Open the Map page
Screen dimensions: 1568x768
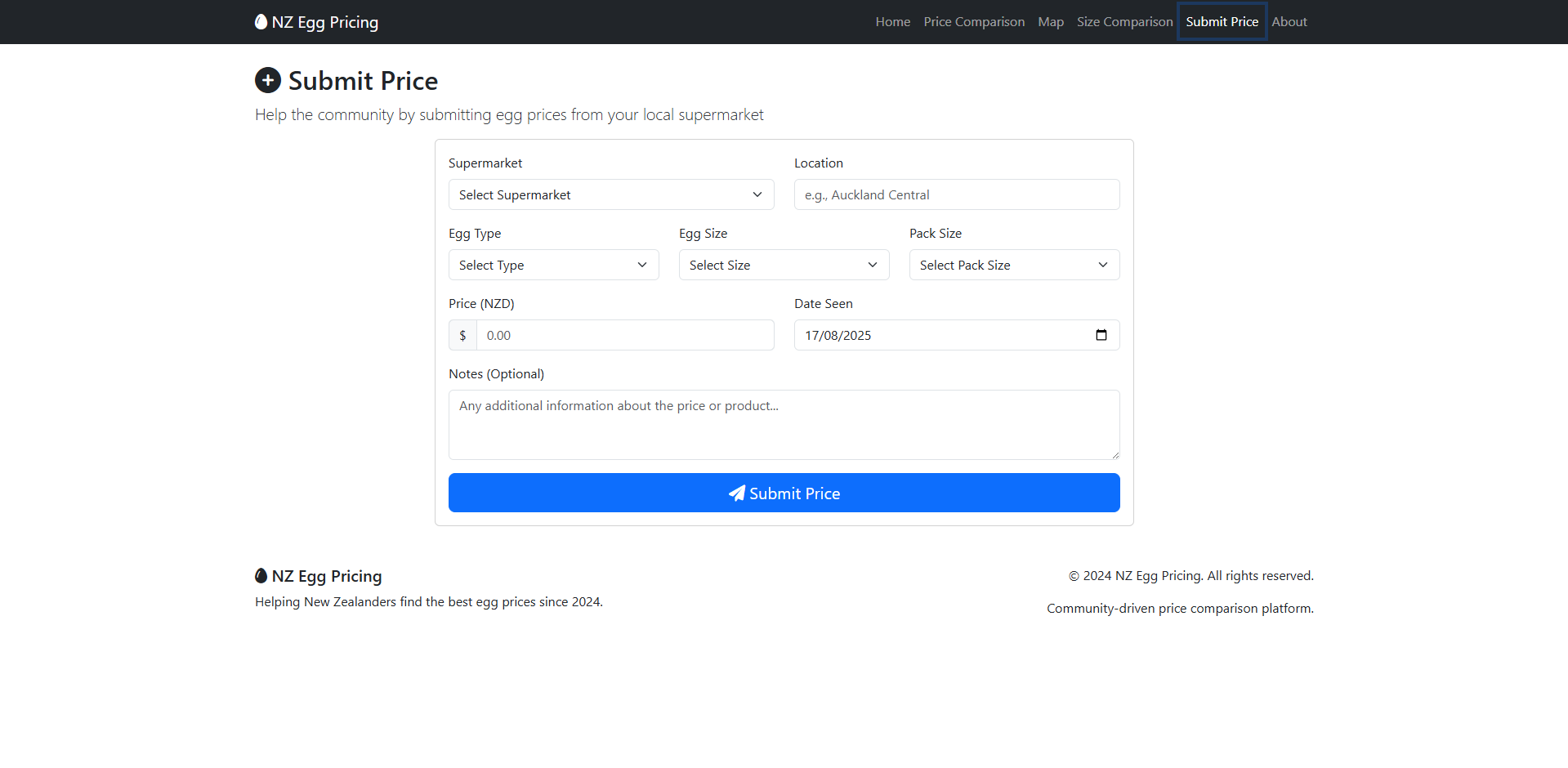(x=1051, y=22)
